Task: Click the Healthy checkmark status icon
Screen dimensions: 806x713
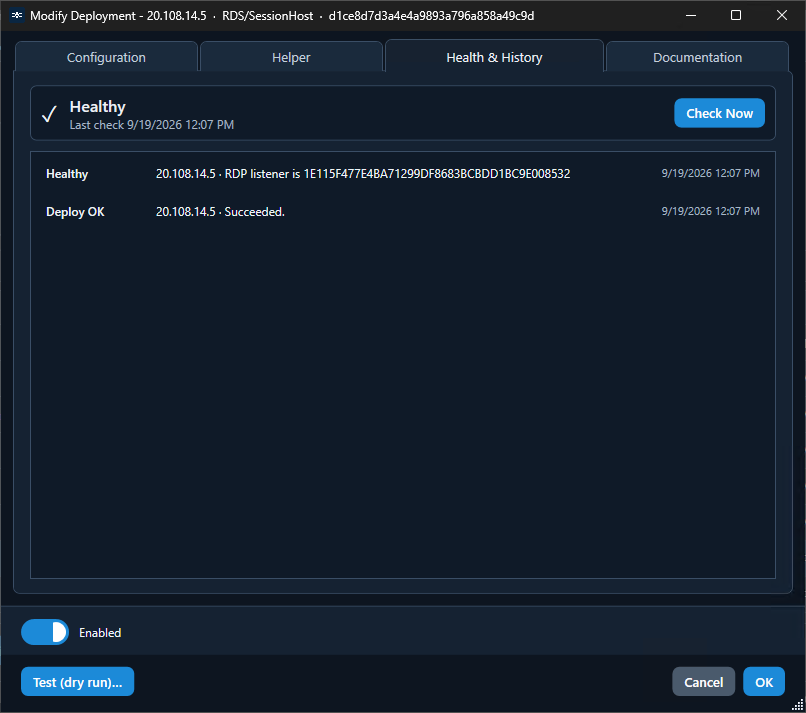Action: [49, 114]
